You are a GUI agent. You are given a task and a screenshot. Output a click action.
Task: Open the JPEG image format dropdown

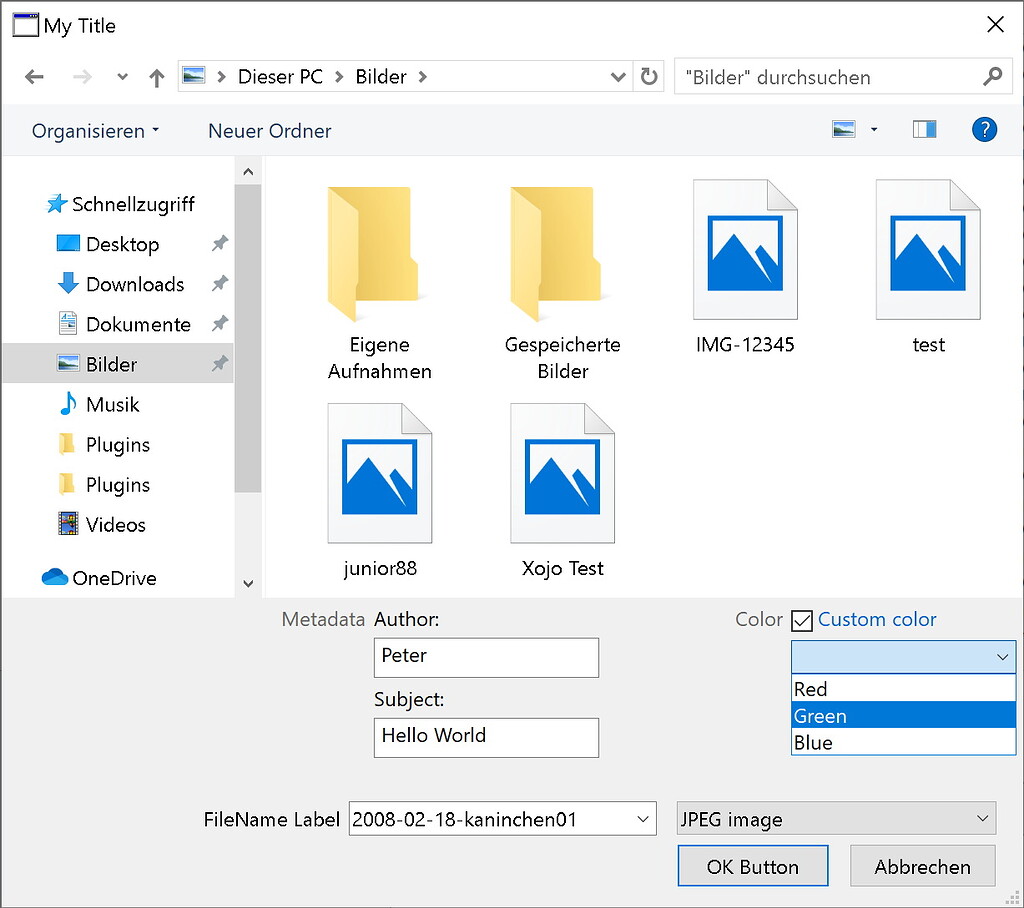984,818
